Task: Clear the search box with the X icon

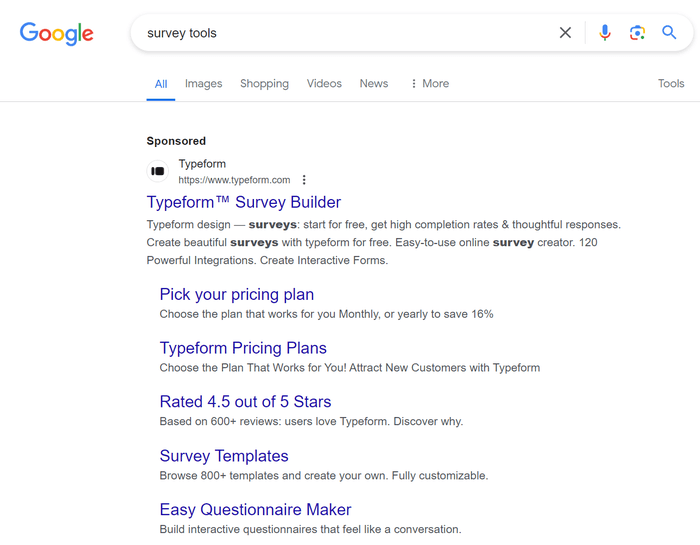Action: click(565, 33)
